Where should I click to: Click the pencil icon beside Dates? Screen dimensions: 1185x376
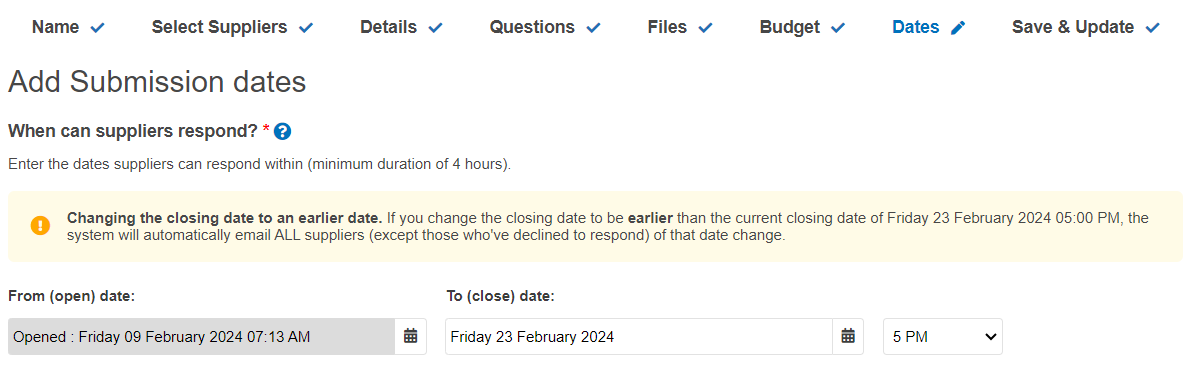click(x=958, y=28)
